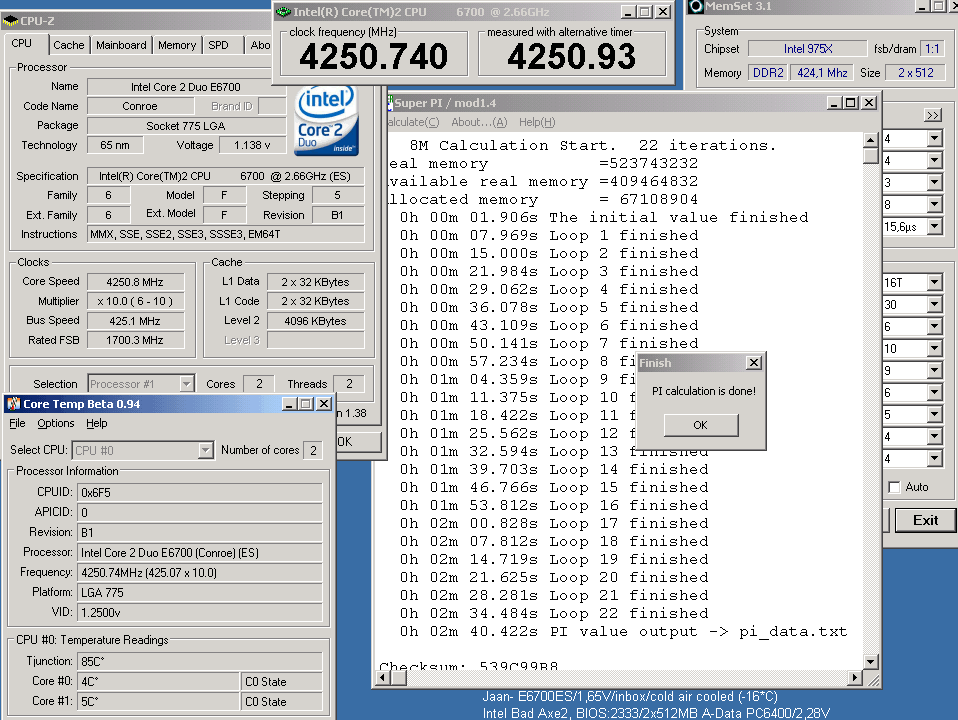
Task: Open the About menu in Super PI
Action: pyautogui.click(x=479, y=122)
